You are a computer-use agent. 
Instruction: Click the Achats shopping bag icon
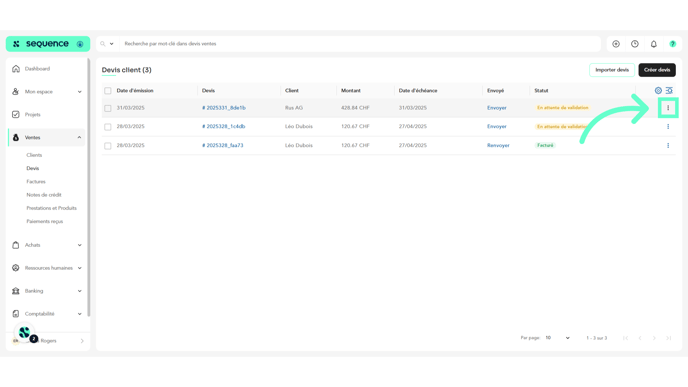click(x=16, y=245)
